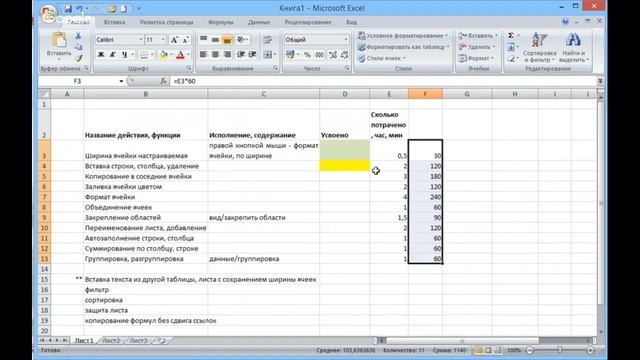Screen dimensions: 640x360
Task: Click AutoSum sigma icon
Action: (x=511, y=36)
